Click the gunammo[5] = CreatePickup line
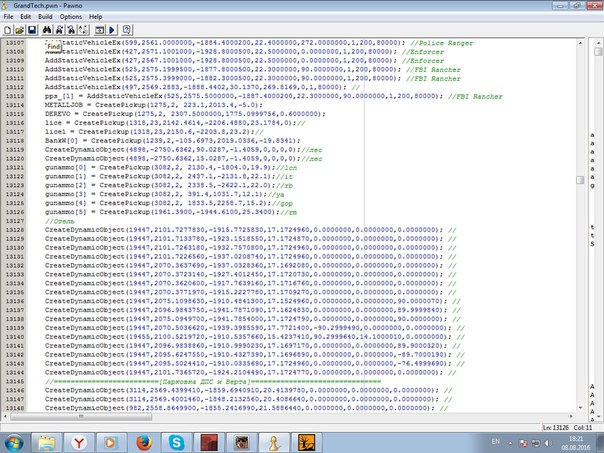 click(x=171, y=212)
